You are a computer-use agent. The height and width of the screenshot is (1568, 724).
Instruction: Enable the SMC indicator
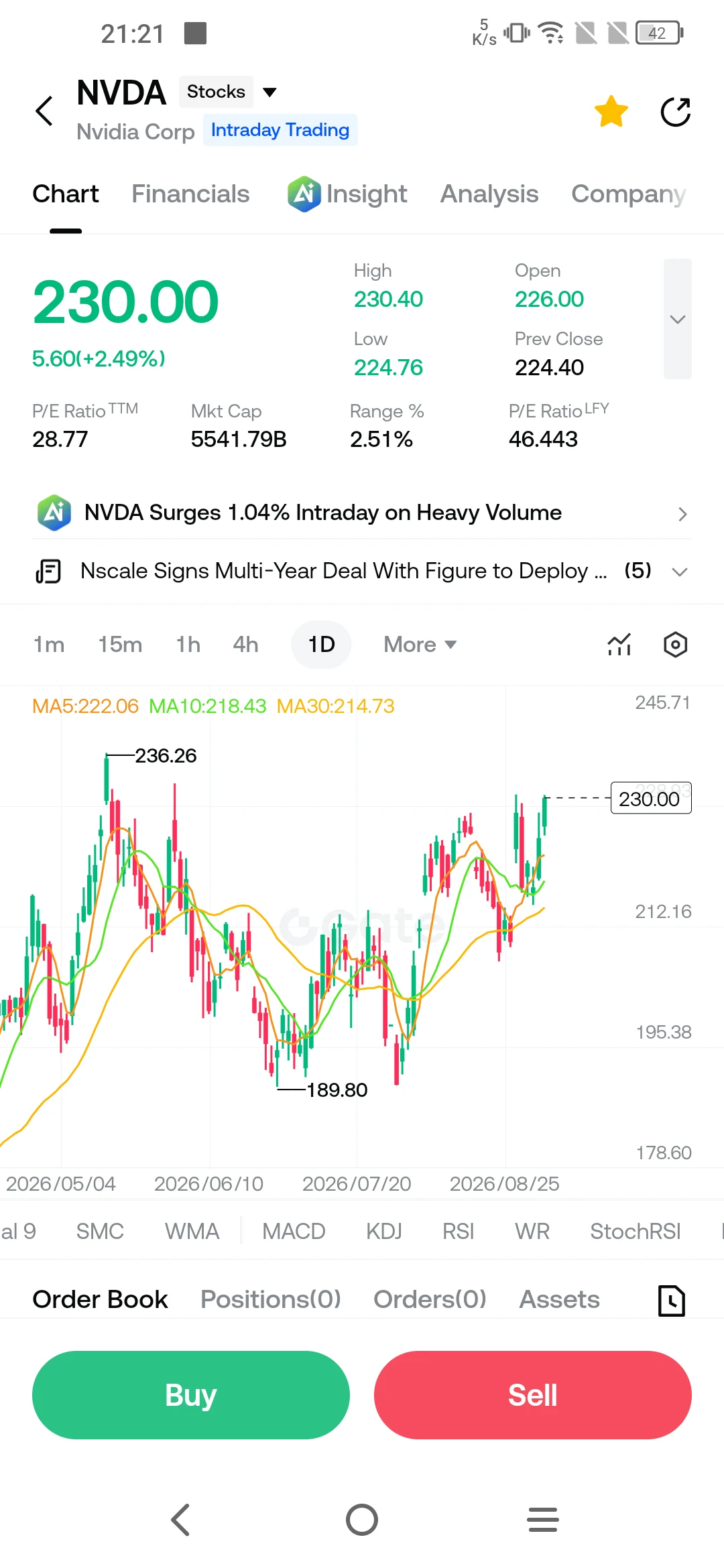pyautogui.click(x=100, y=1231)
